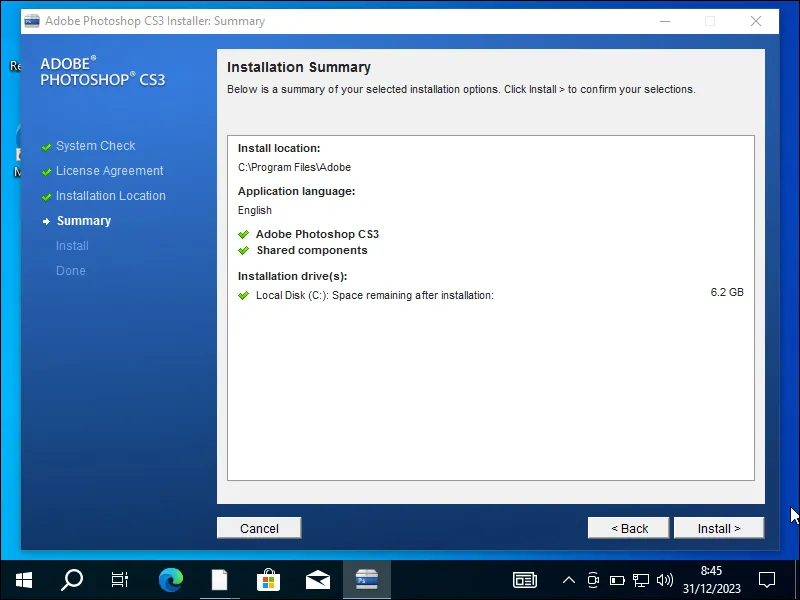Show hidden system tray icons
Screen dimensions: 800x600
(x=569, y=579)
